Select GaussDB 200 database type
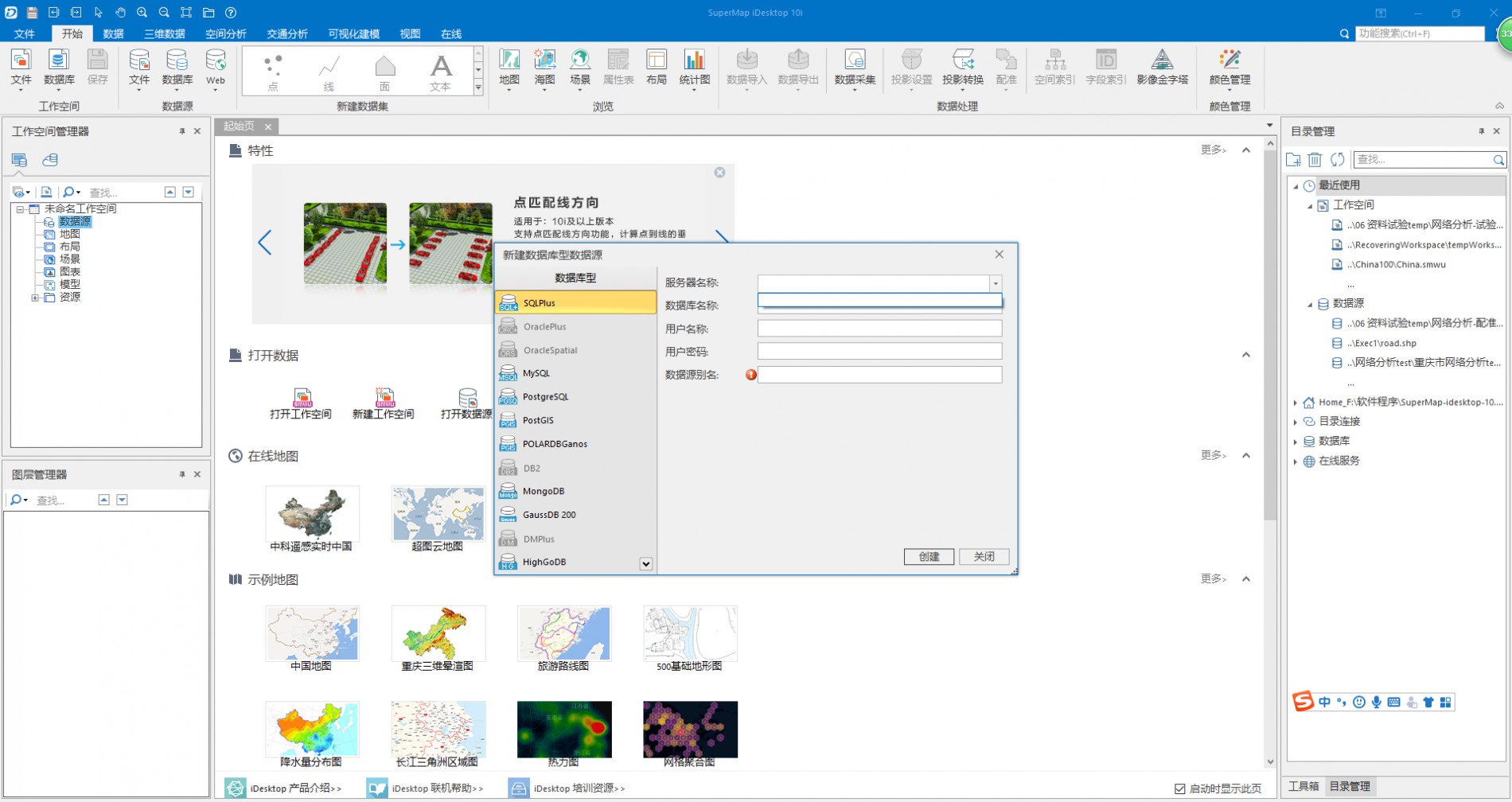Image resolution: width=1512 pixels, height=802 pixels. pos(575,515)
